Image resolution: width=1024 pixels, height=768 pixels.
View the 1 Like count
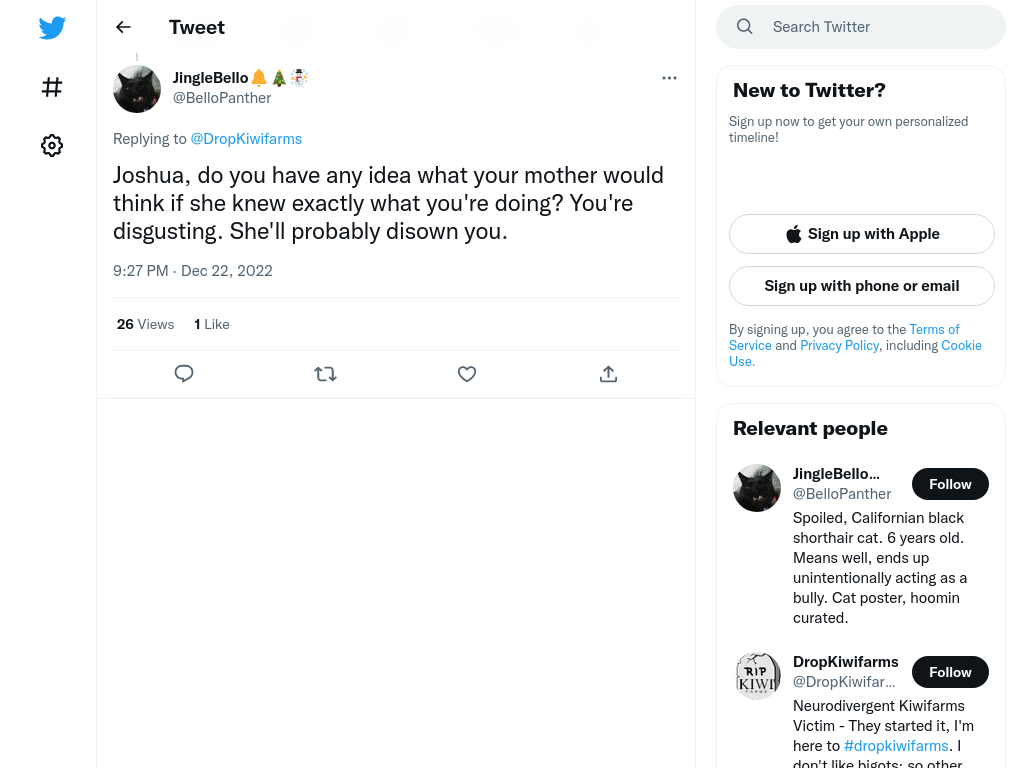coord(212,325)
